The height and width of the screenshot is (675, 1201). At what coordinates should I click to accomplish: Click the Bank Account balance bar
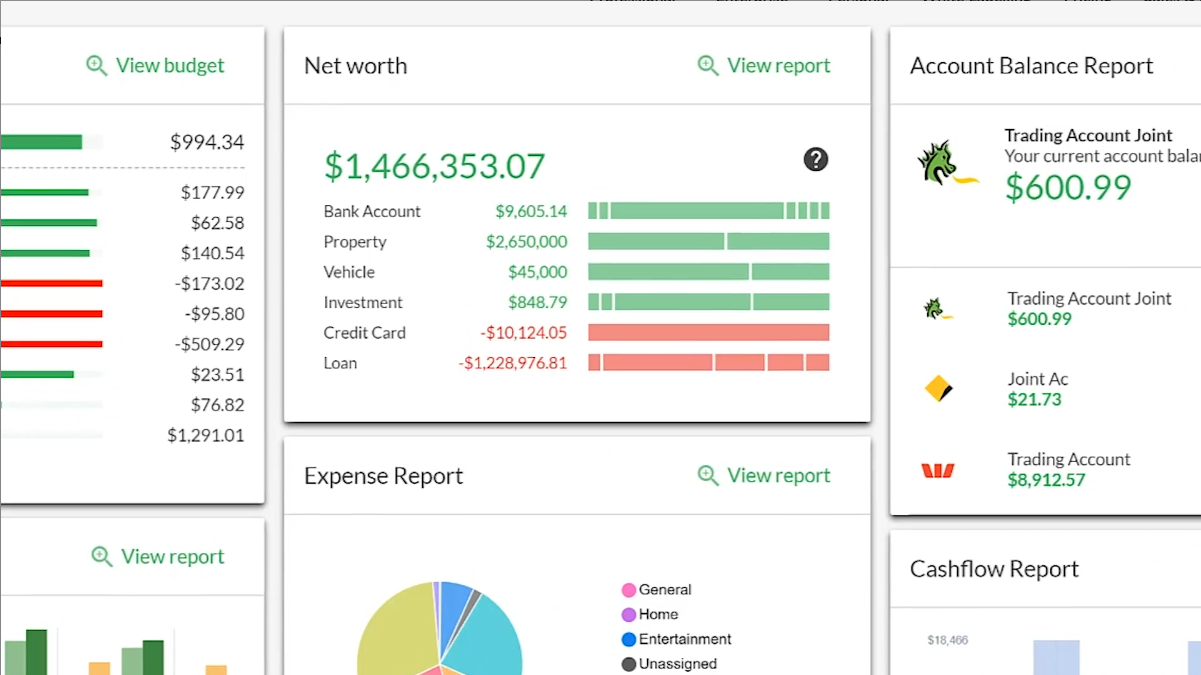click(x=709, y=211)
